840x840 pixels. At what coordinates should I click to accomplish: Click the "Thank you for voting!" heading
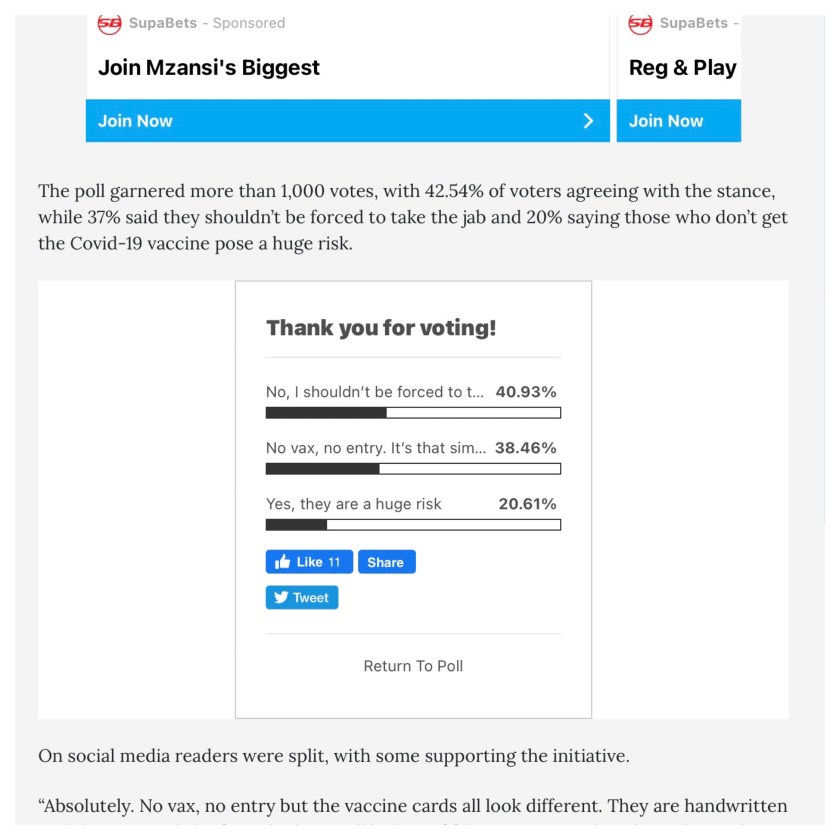(x=381, y=328)
